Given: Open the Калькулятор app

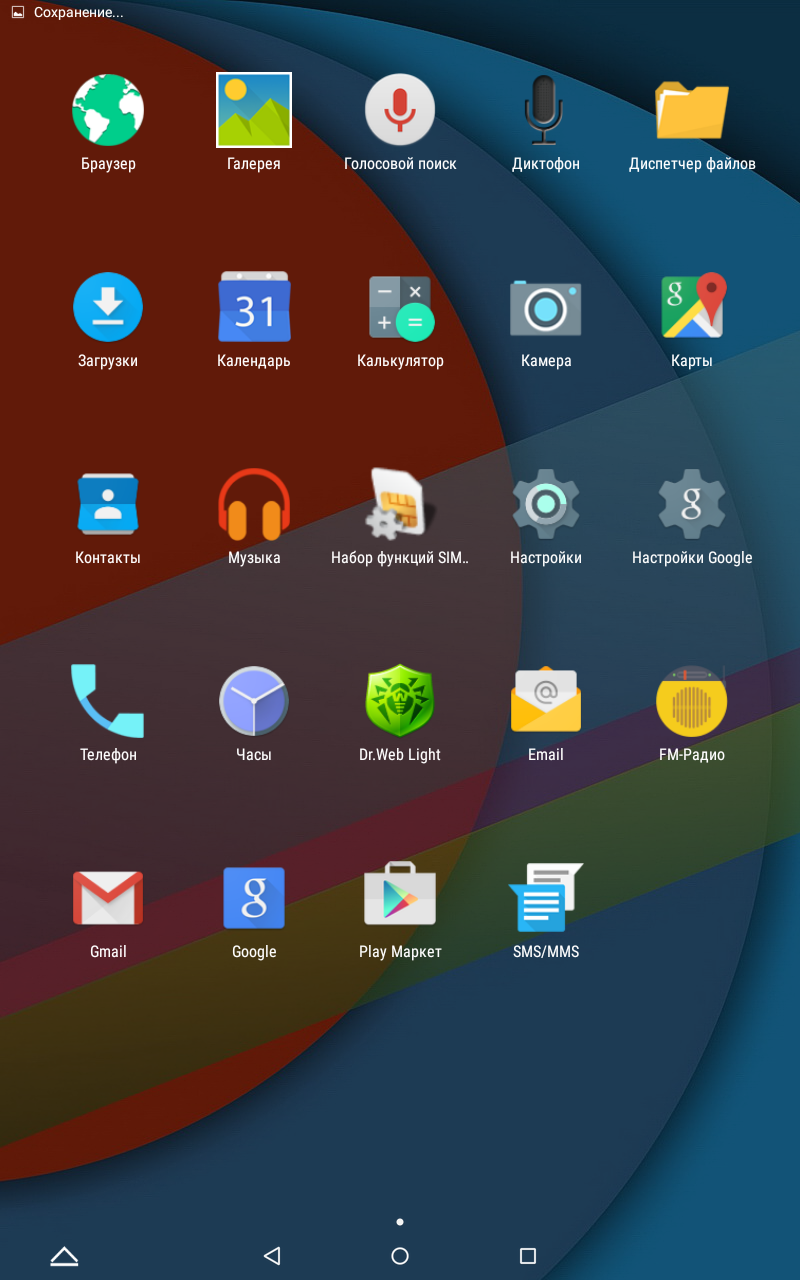Looking at the screenshot, I should click(x=400, y=308).
